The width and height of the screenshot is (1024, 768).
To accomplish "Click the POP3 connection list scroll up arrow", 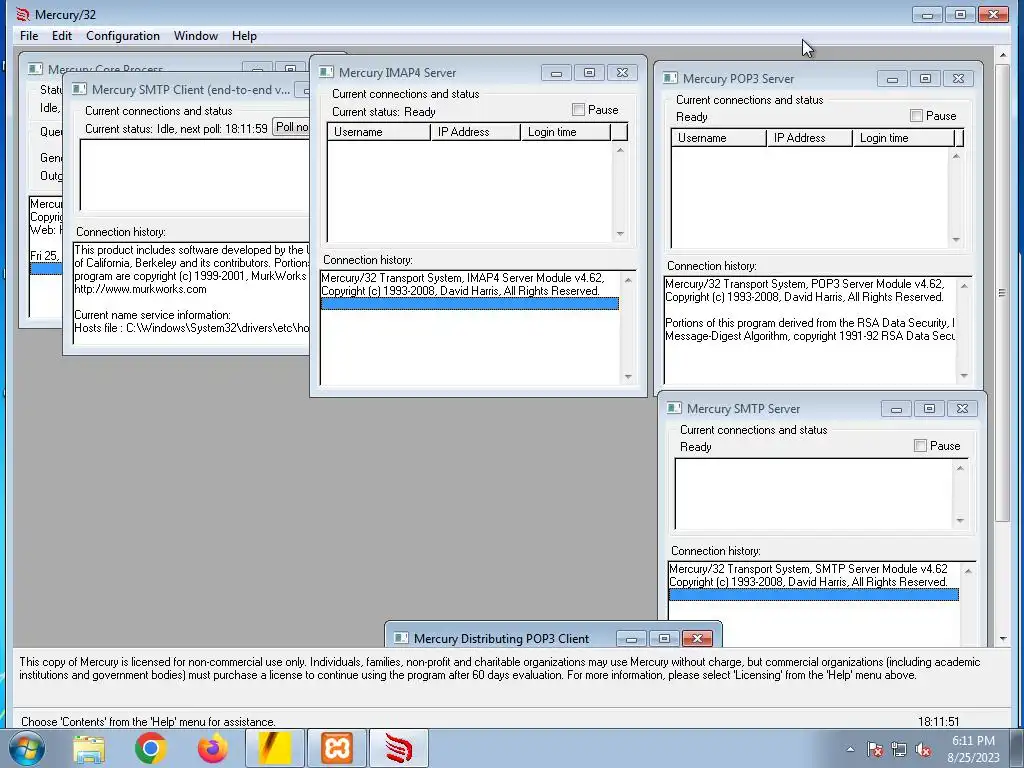I will point(956,155).
